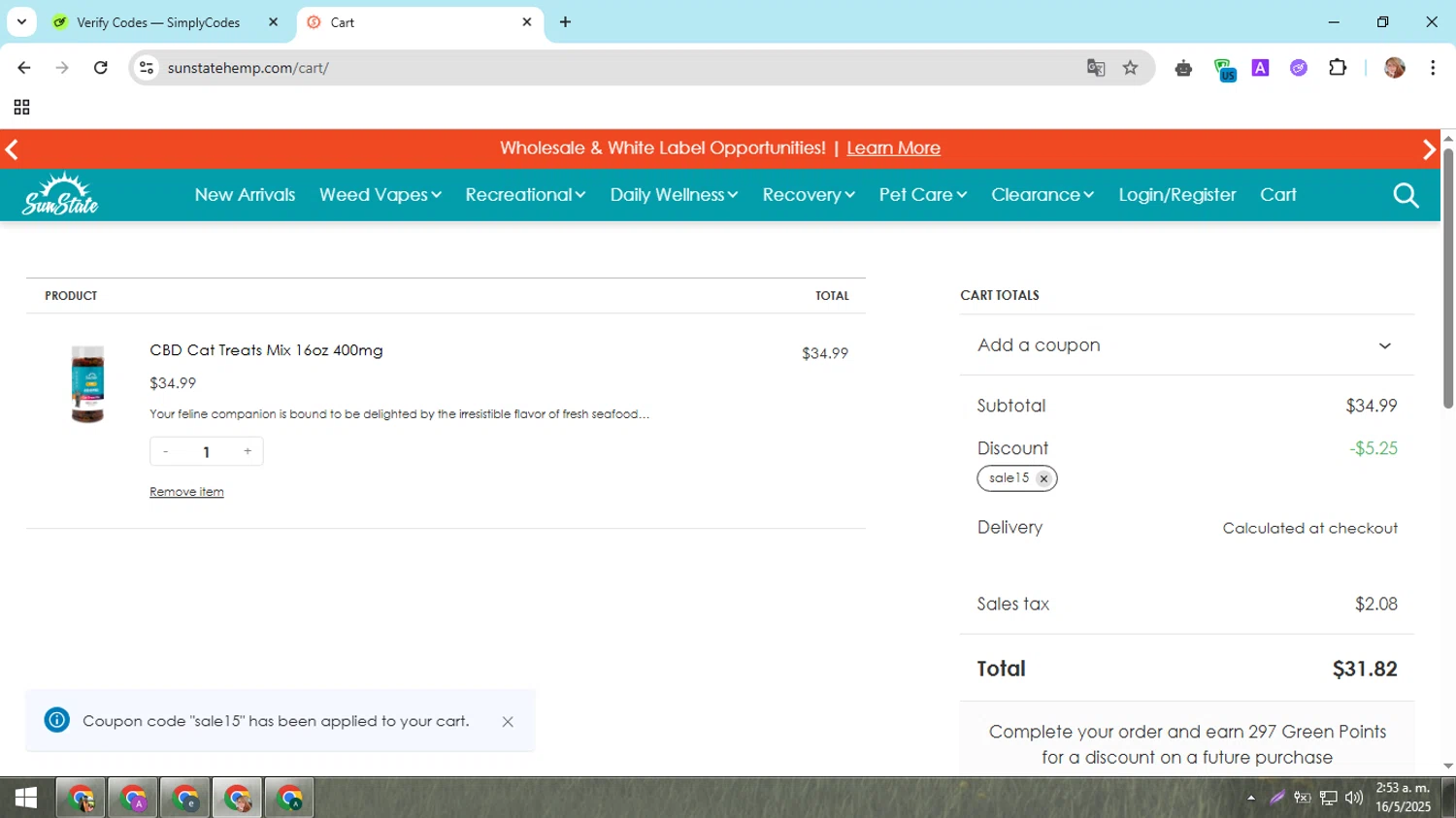Open first Chrome taskbar icon
Image resolution: width=1456 pixels, height=818 pixels.
pyautogui.click(x=82, y=798)
